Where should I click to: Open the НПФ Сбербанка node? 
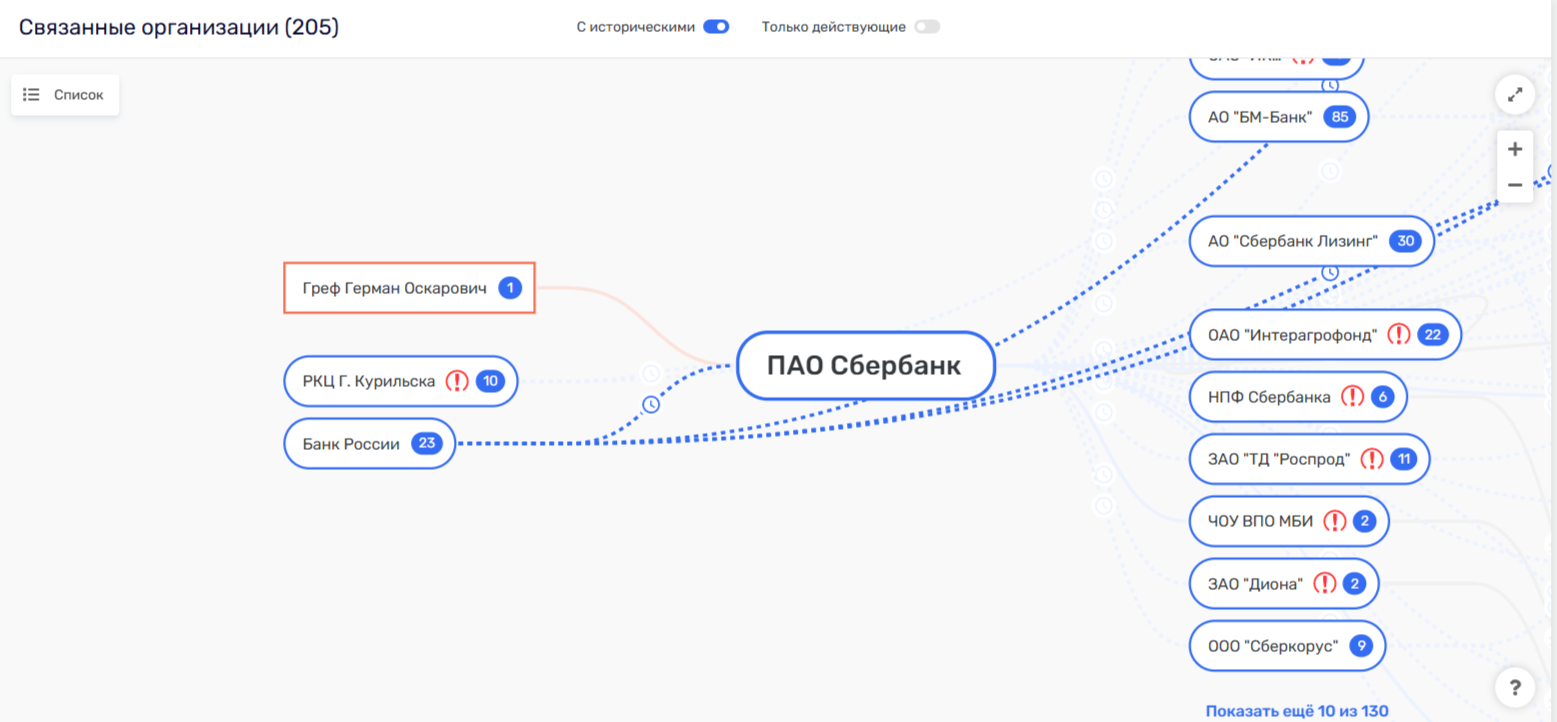(x=1299, y=397)
